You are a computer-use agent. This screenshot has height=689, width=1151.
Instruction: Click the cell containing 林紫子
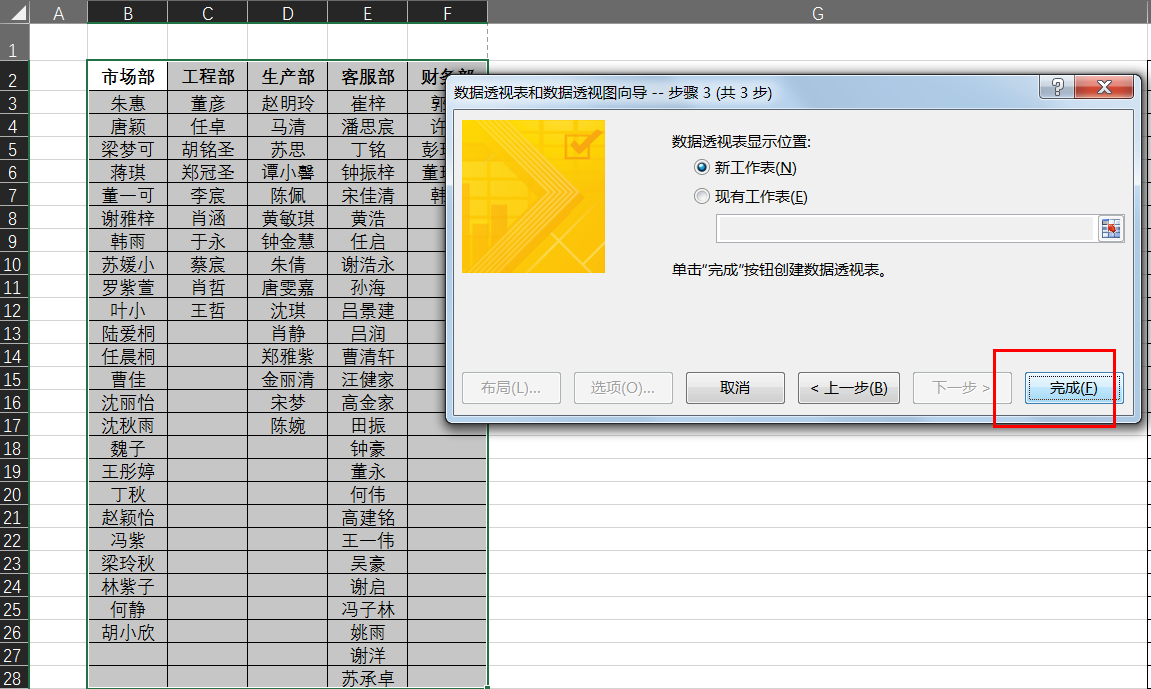(x=128, y=586)
